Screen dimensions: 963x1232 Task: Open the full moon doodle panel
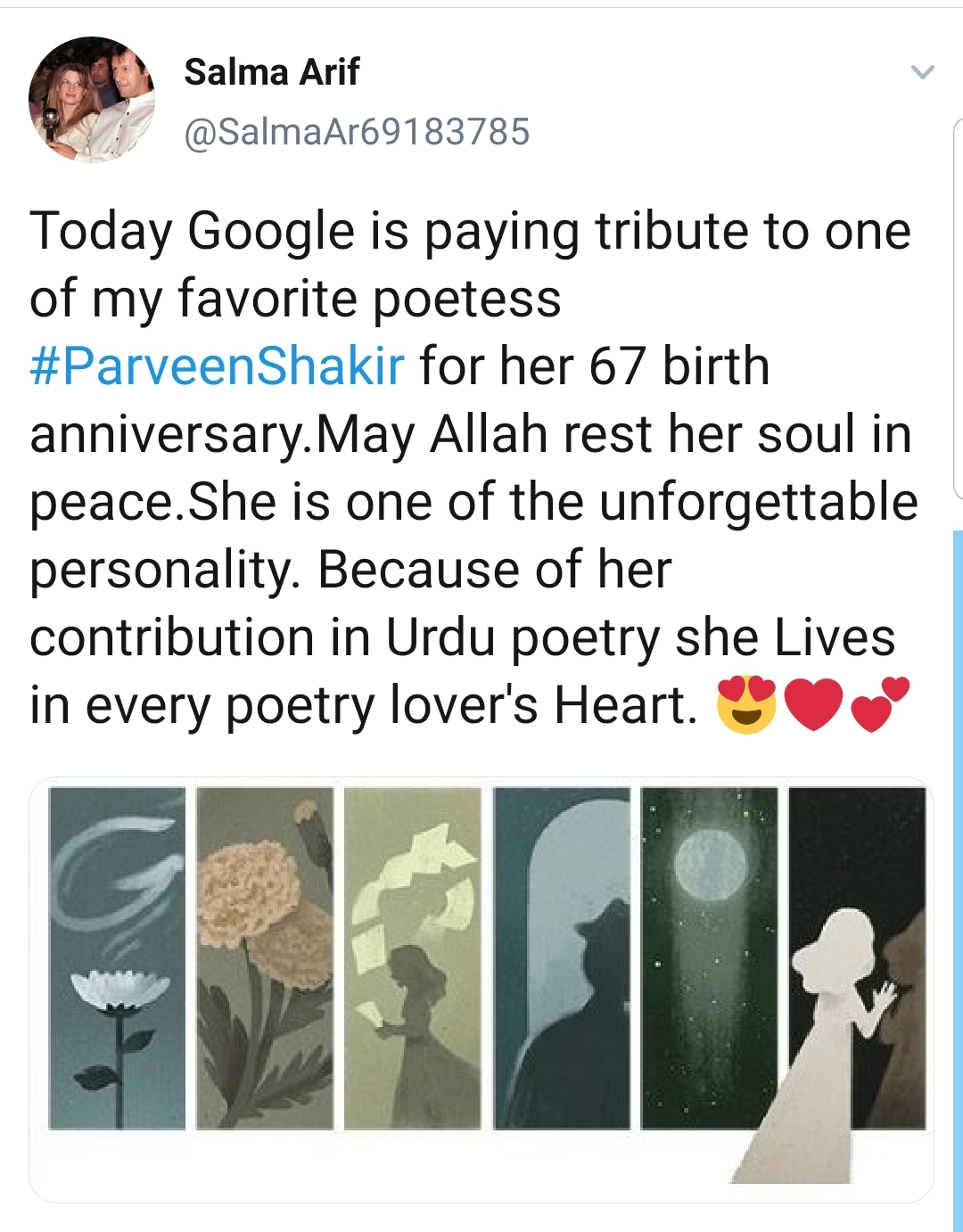tap(710, 958)
